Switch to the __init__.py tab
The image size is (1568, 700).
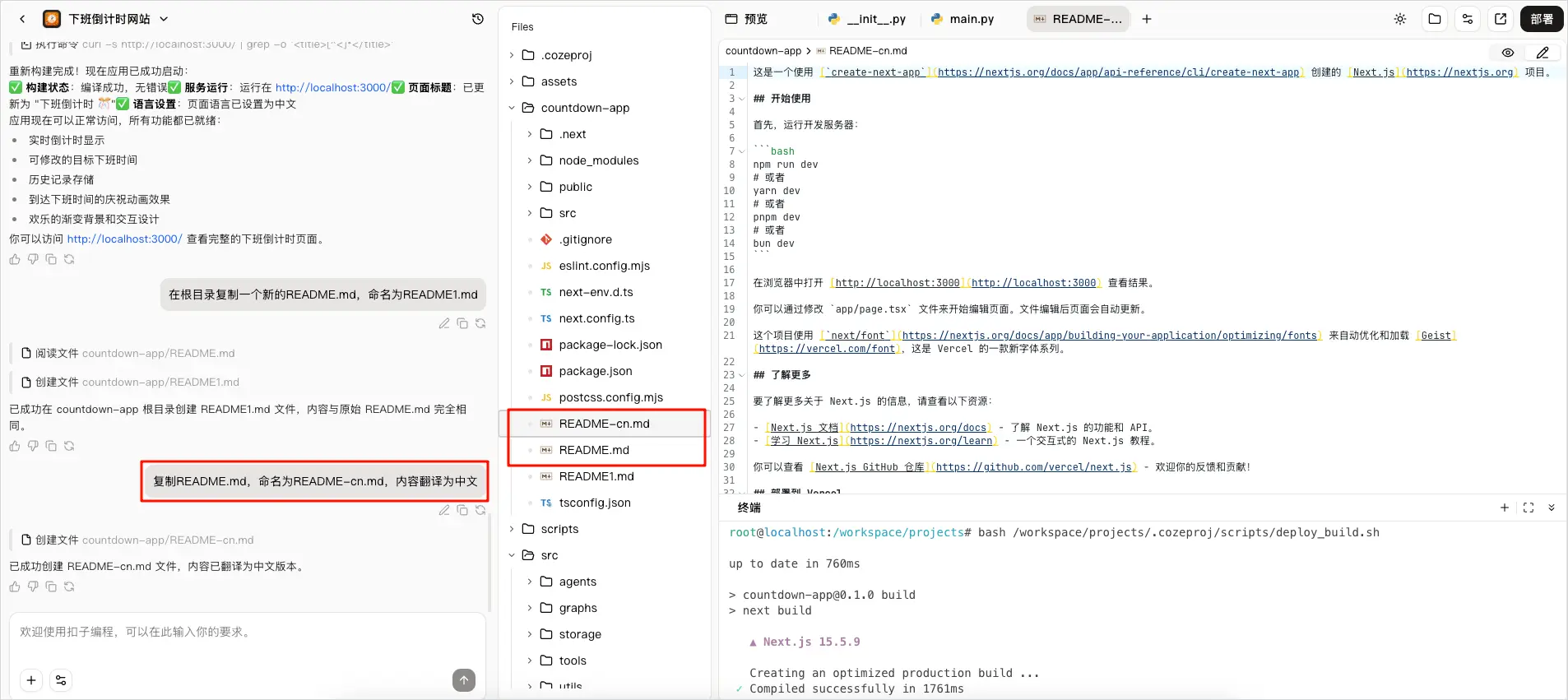pos(867,19)
